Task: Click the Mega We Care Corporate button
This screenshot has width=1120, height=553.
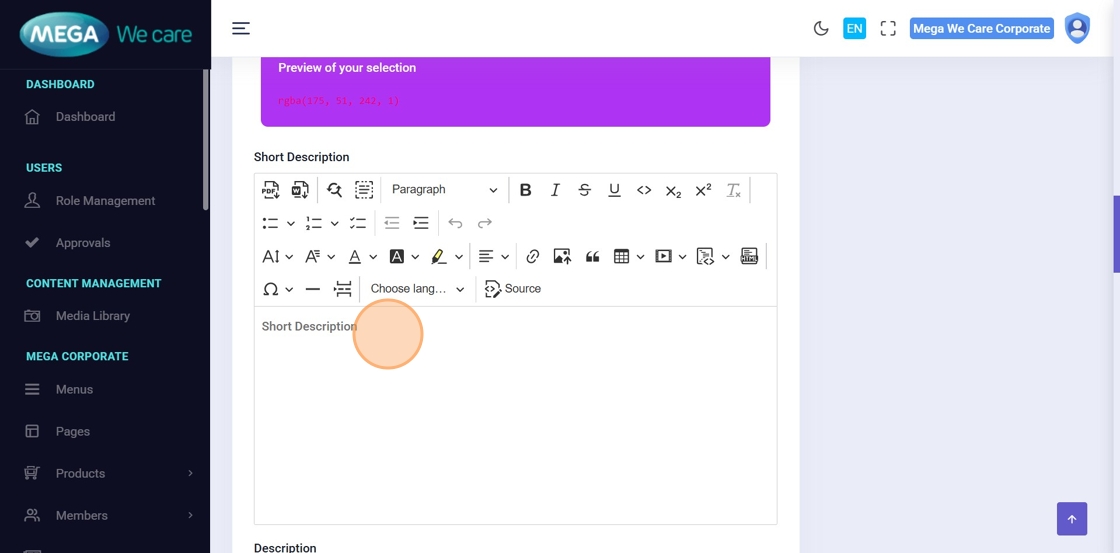Action: point(981,29)
